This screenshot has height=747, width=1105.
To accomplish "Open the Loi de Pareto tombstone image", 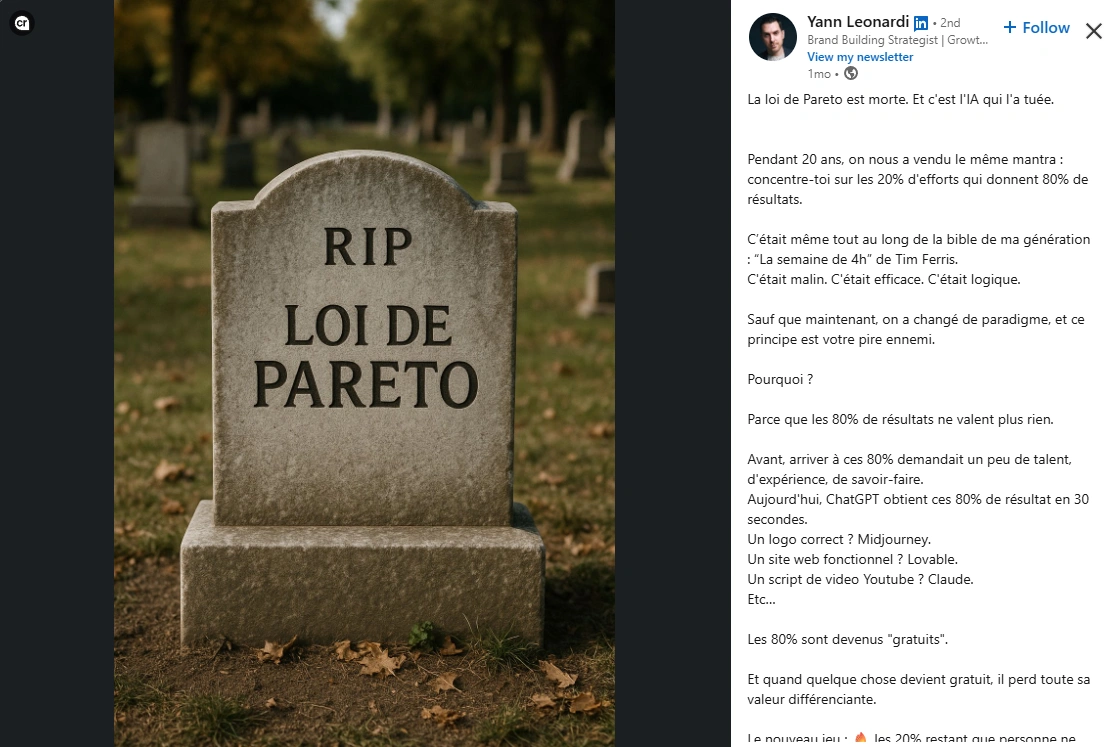I will click(364, 374).
